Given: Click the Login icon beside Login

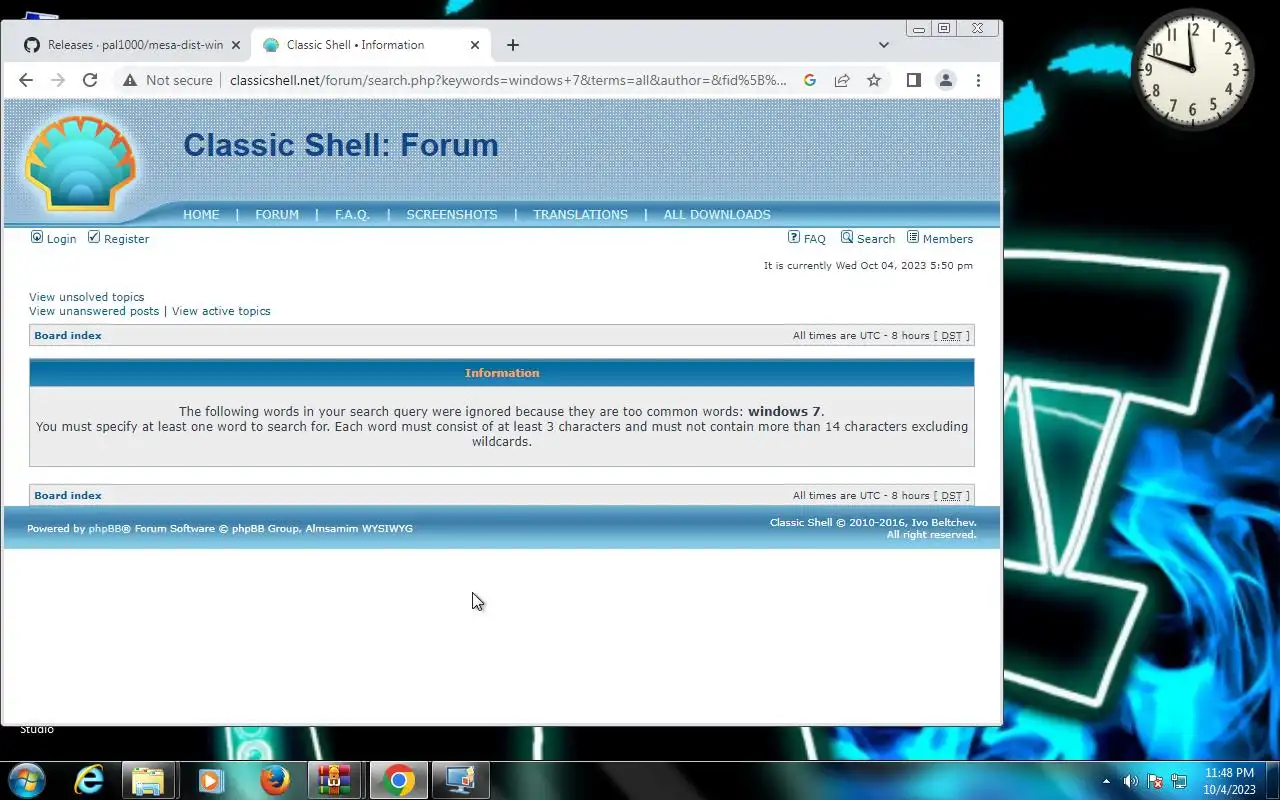Looking at the screenshot, I should point(37,237).
